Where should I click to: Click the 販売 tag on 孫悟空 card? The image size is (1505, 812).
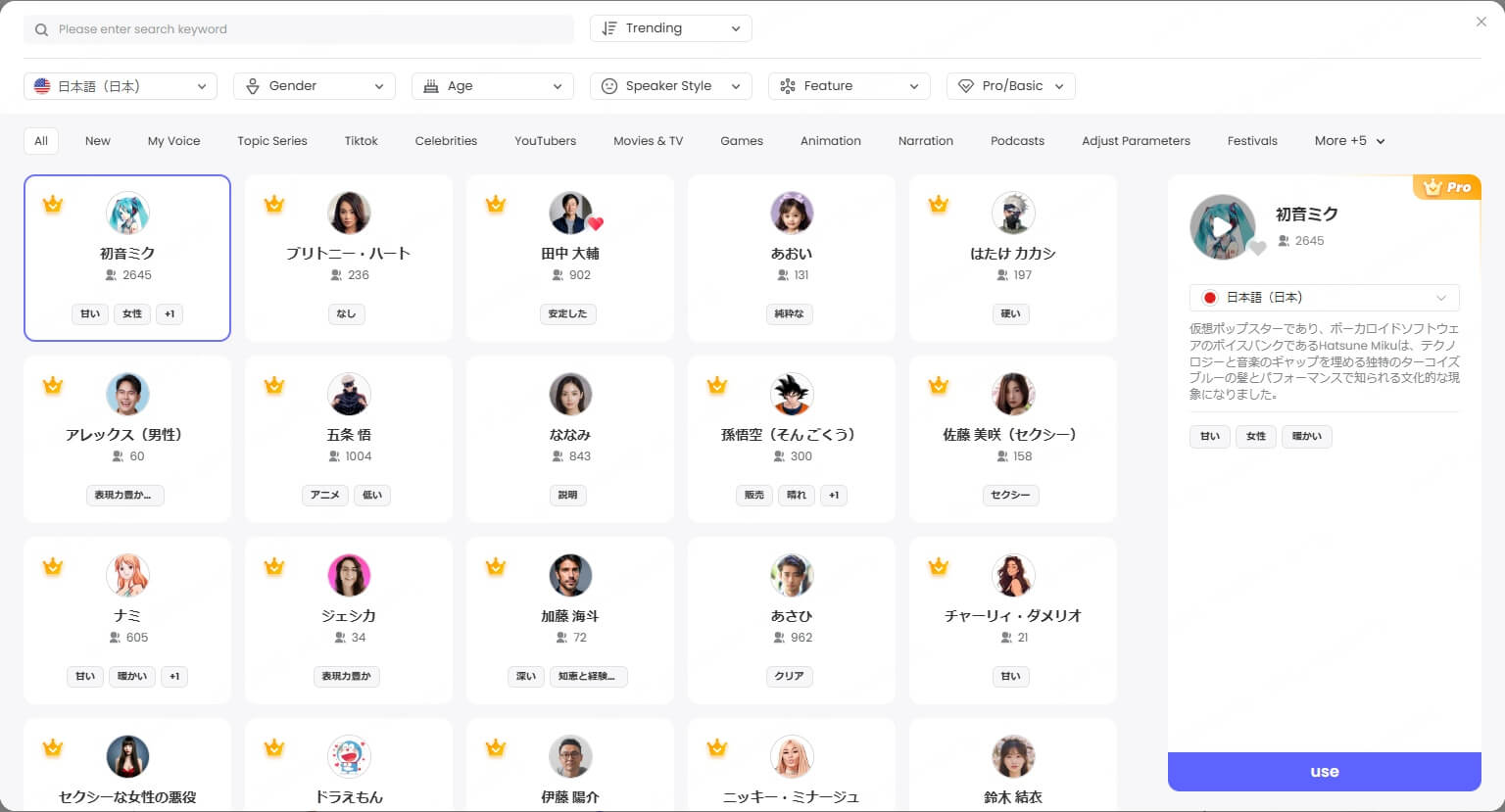tap(753, 496)
